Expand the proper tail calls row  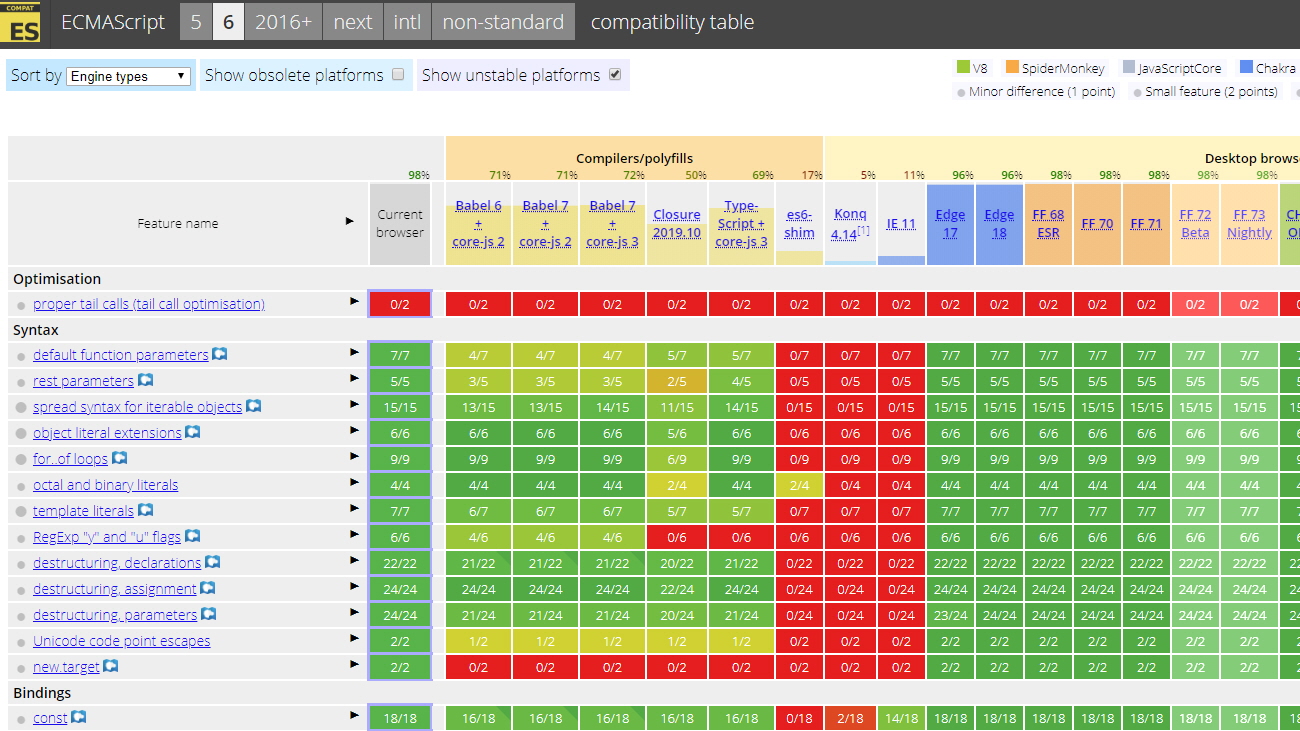click(354, 301)
